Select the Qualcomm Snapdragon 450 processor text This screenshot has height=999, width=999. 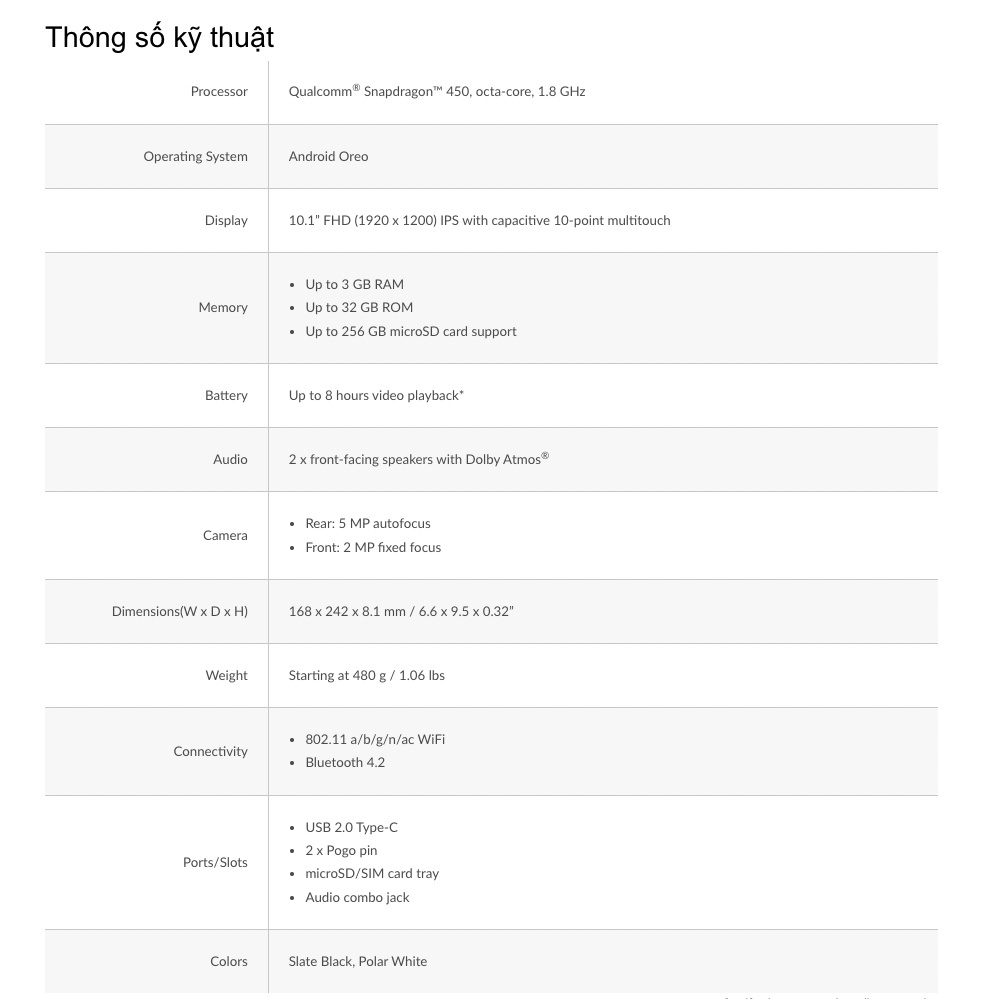click(437, 92)
